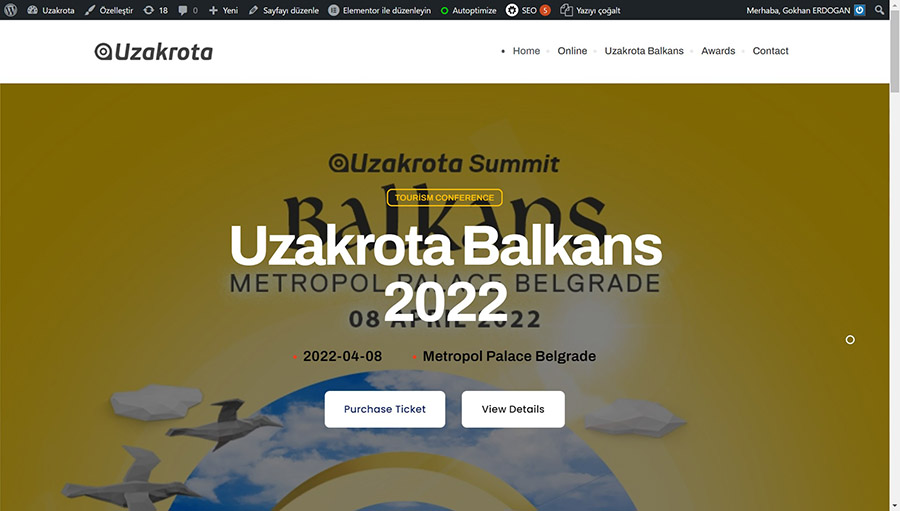This screenshot has height=511, width=900.
Task: Click the Yazıyı çoğalt duplicate icon
Action: coord(566,10)
